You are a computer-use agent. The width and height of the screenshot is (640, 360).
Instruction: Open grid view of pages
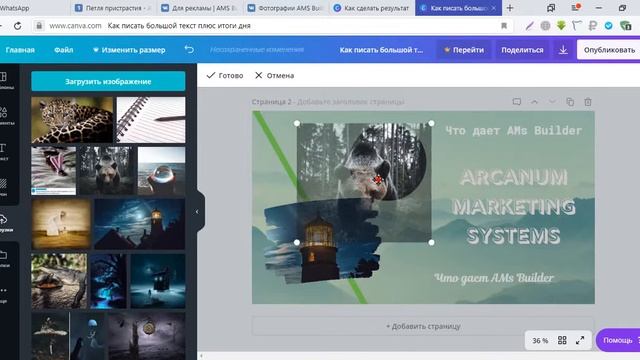point(562,340)
